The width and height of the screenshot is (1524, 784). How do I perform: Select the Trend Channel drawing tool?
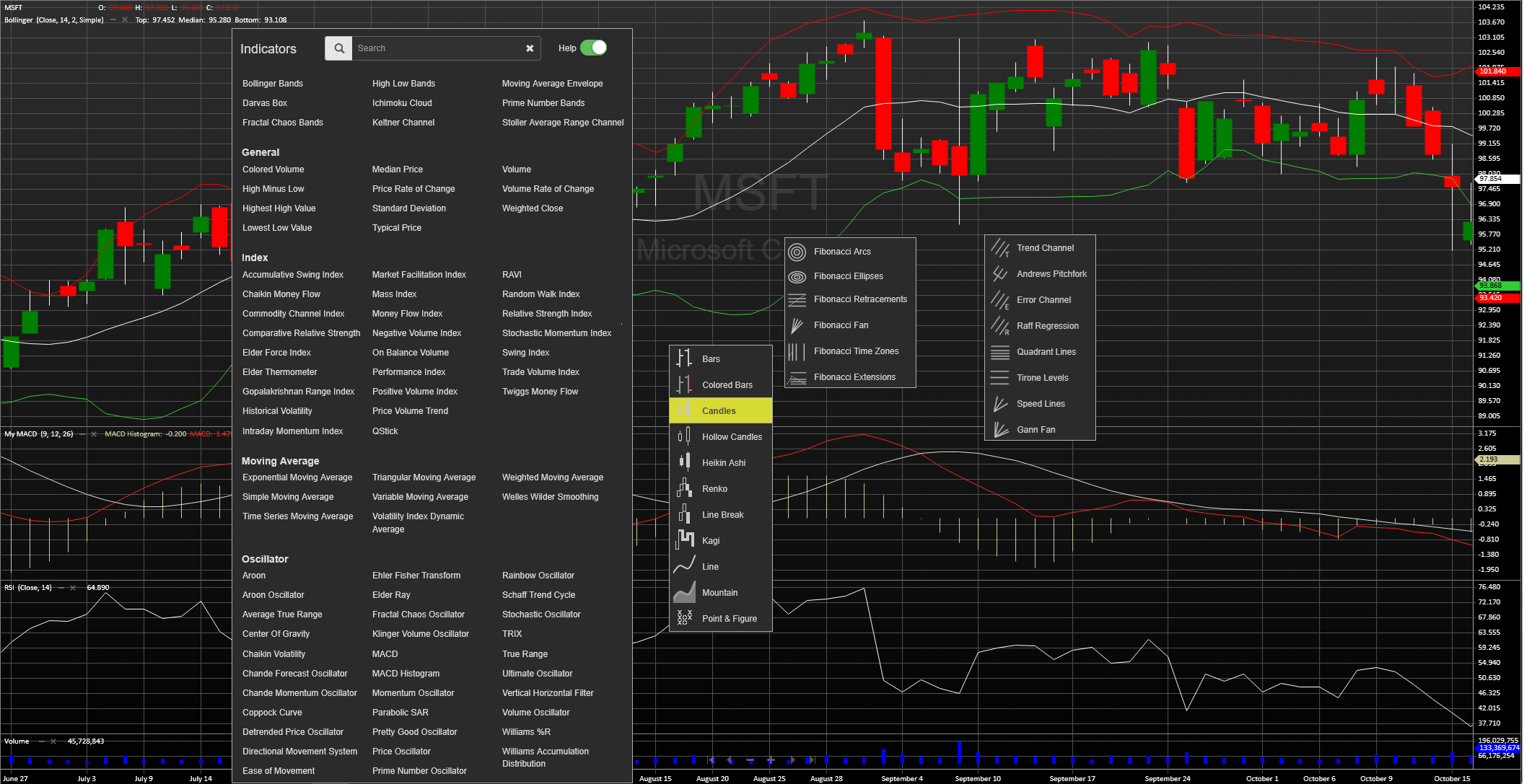click(1040, 248)
